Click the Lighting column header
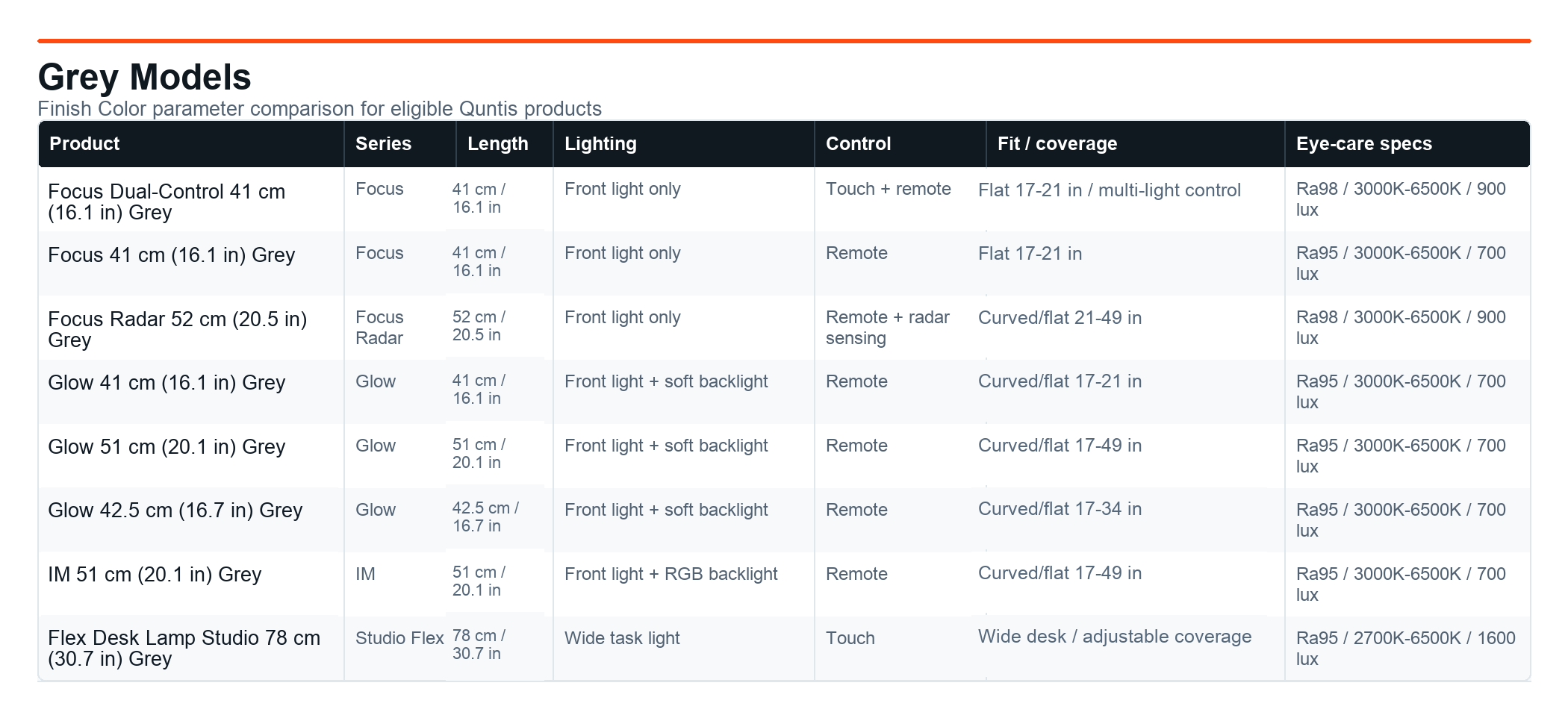 pyautogui.click(x=684, y=144)
